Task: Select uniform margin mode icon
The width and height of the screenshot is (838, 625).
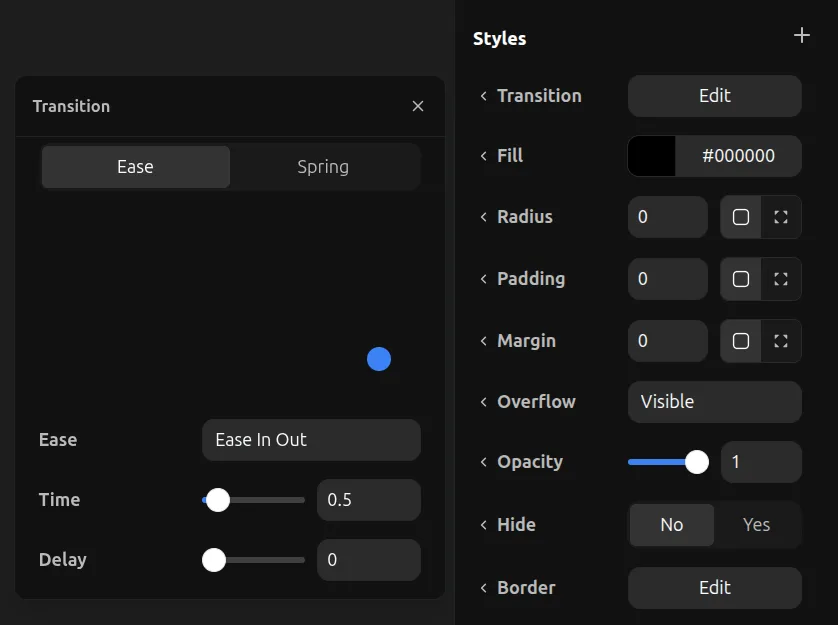Action: pyautogui.click(x=741, y=341)
